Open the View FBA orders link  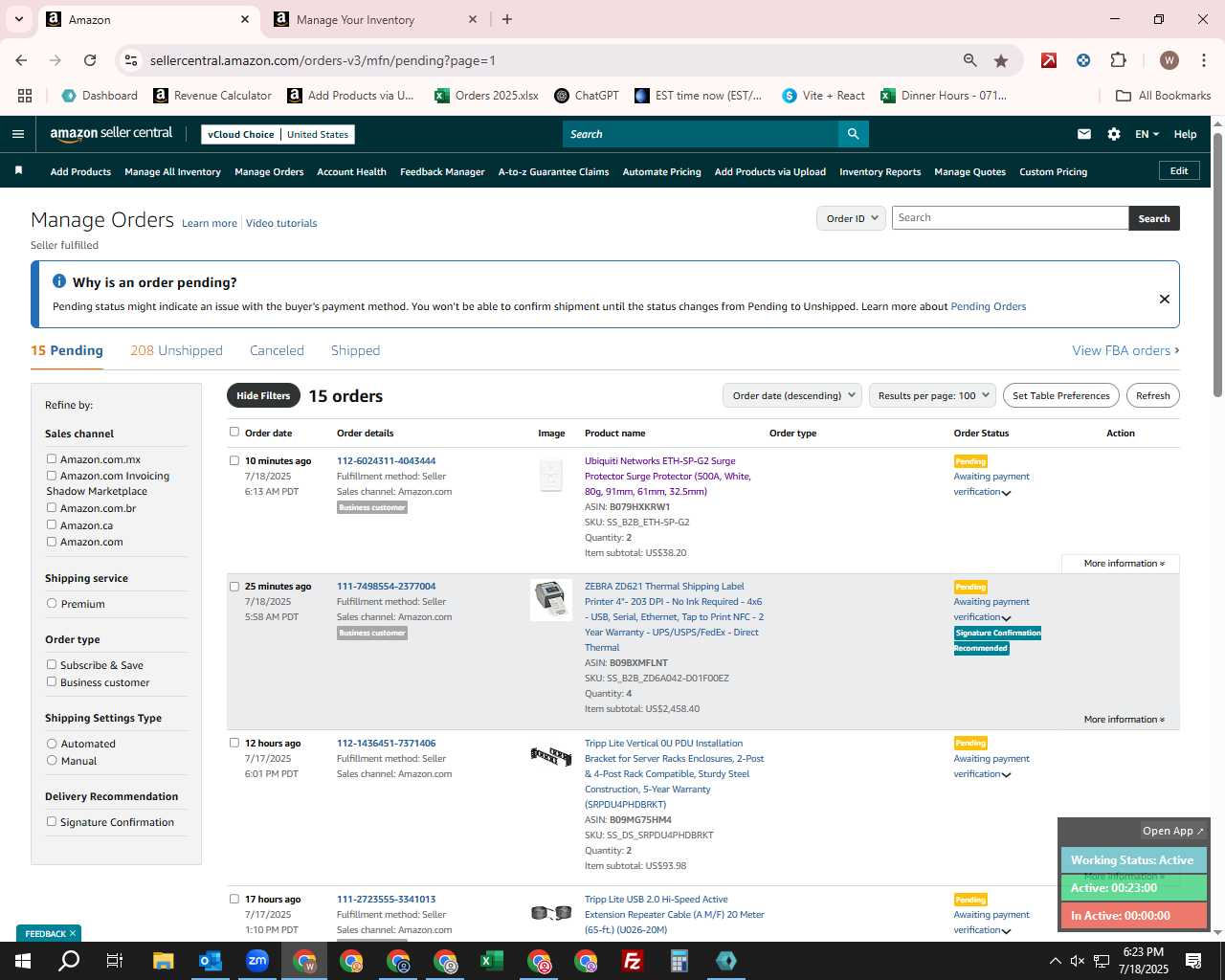coord(1125,350)
